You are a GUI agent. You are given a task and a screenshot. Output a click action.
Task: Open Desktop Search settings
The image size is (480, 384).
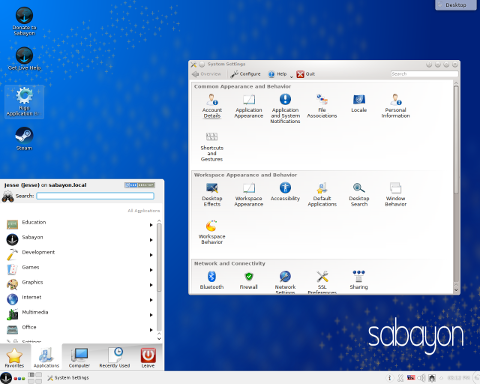click(x=359, y=195)
